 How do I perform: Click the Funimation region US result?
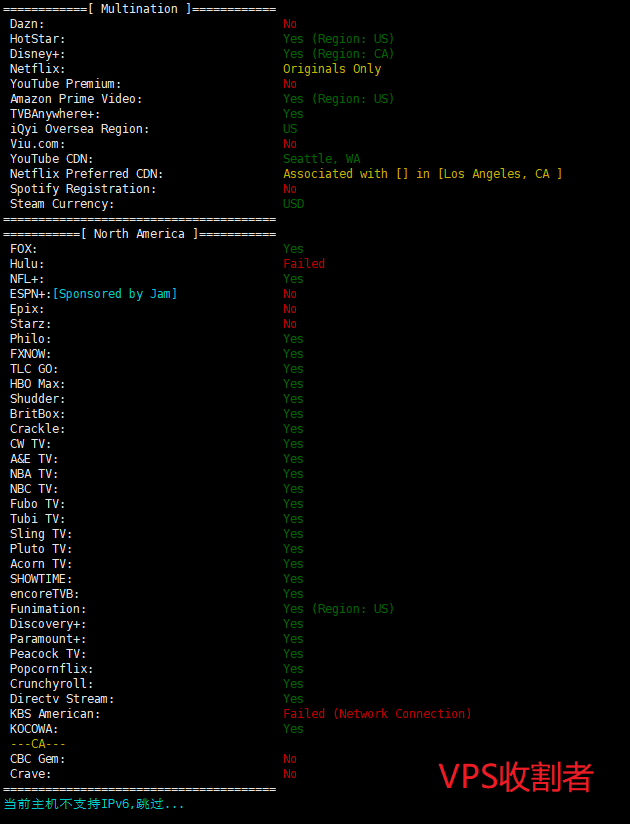[338, 609]
